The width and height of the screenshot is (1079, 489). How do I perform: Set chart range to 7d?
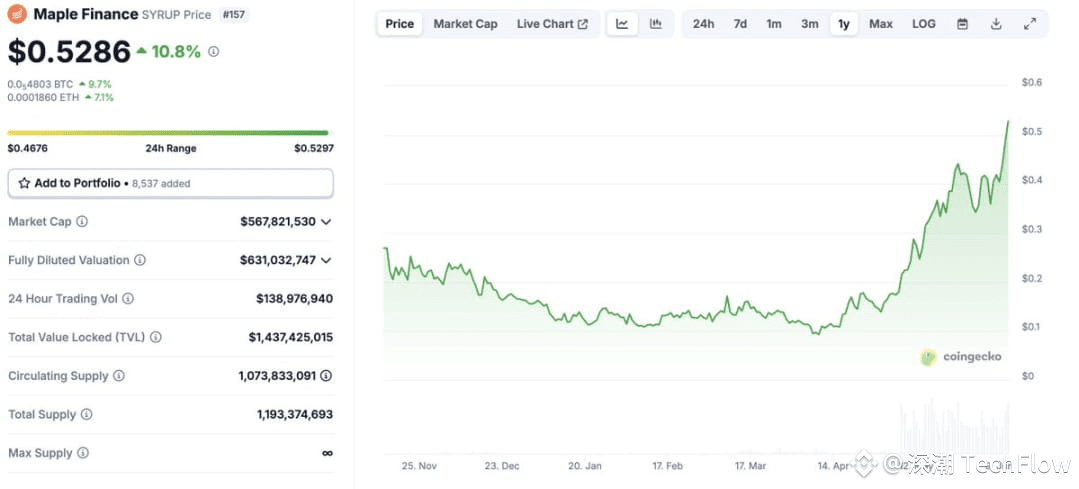740,24
